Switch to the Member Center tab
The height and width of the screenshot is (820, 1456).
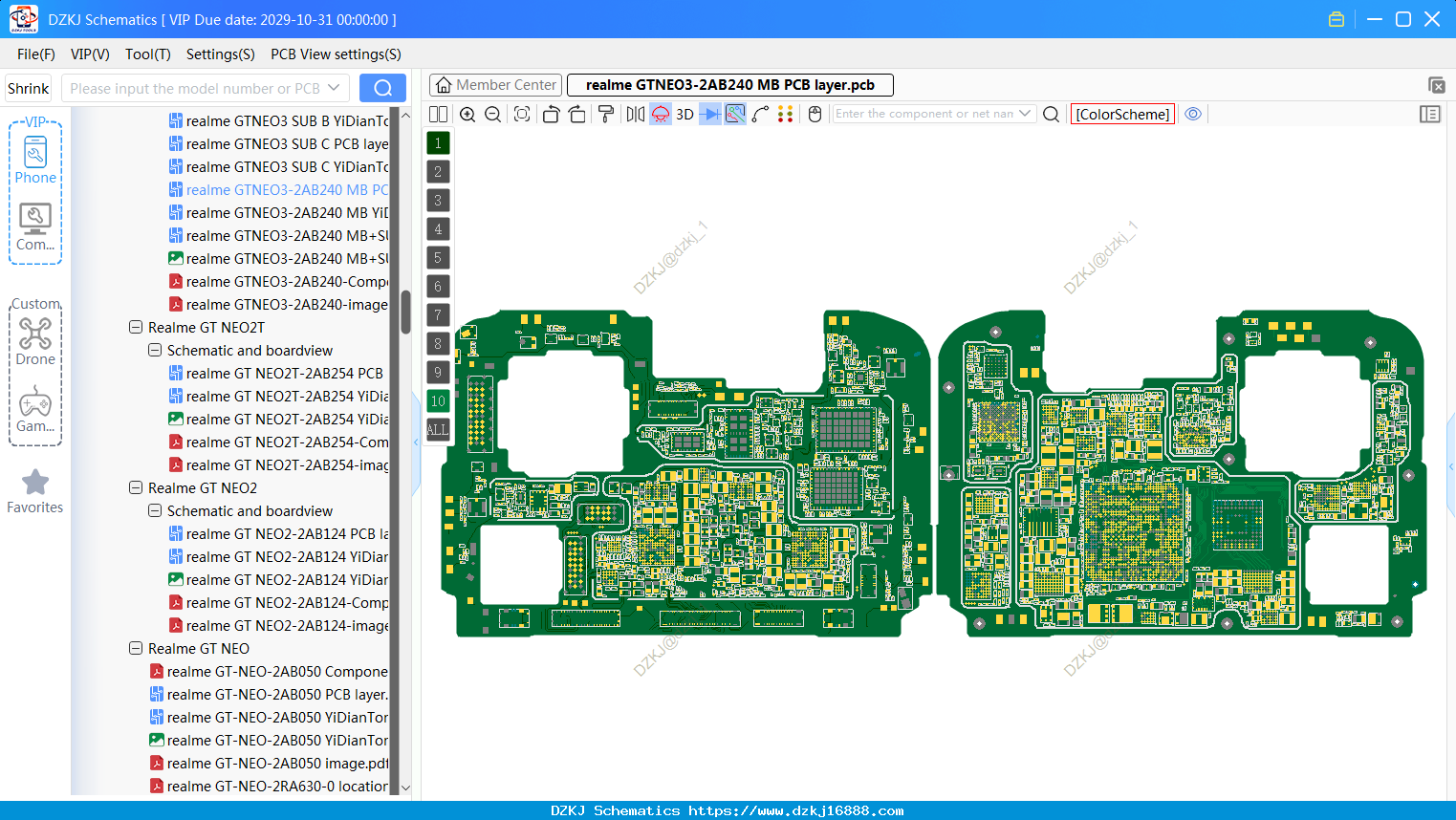496,85
